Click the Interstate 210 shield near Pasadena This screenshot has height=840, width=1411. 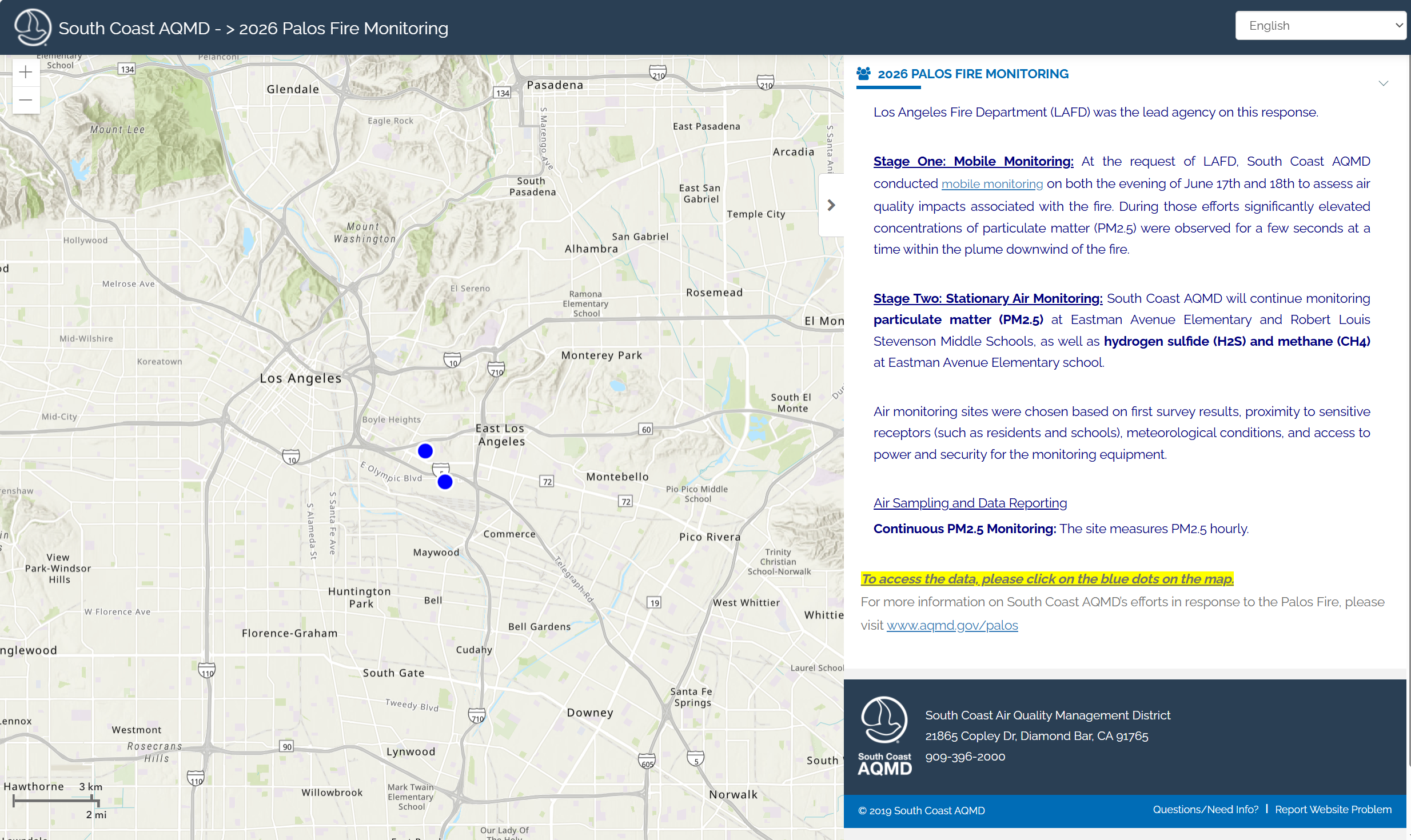click(658, 73)
